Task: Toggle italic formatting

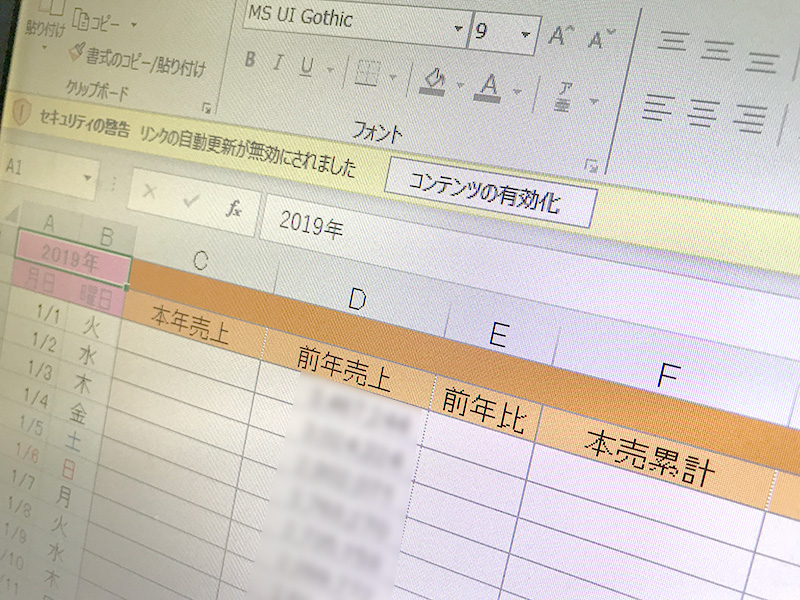Action: tap(278, 62)
